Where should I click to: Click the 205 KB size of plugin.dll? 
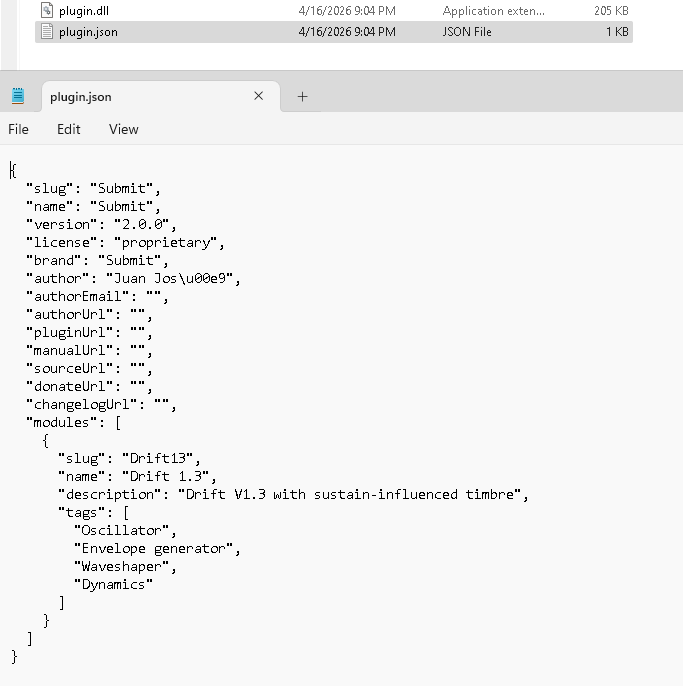tap(611, 10)
